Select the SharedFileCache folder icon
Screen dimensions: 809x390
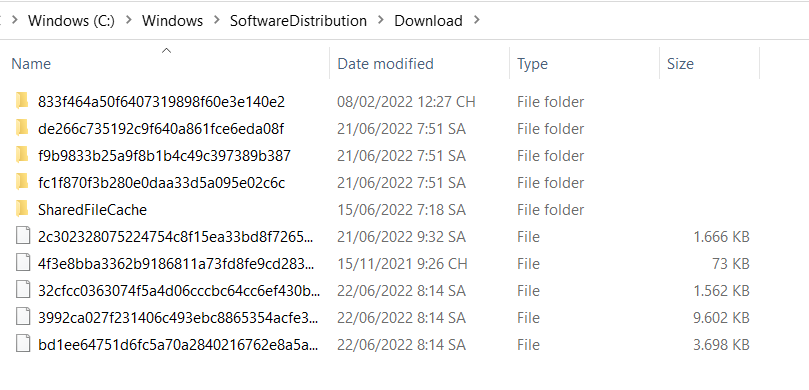(22, 209)
